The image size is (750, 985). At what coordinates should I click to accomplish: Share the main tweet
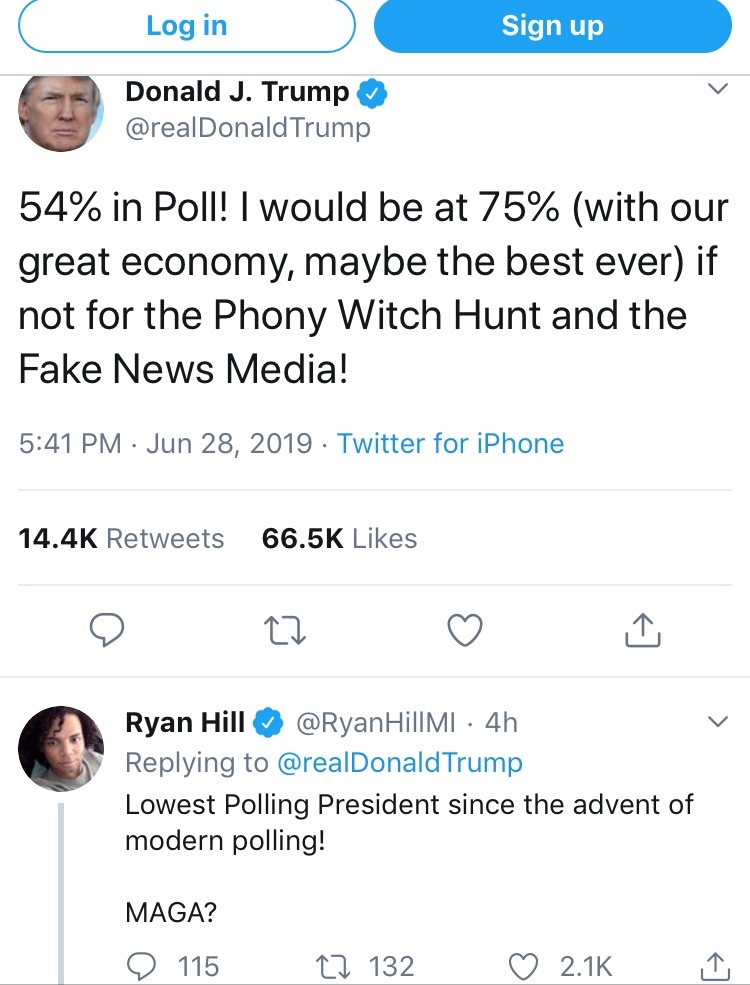pos(642,630)
